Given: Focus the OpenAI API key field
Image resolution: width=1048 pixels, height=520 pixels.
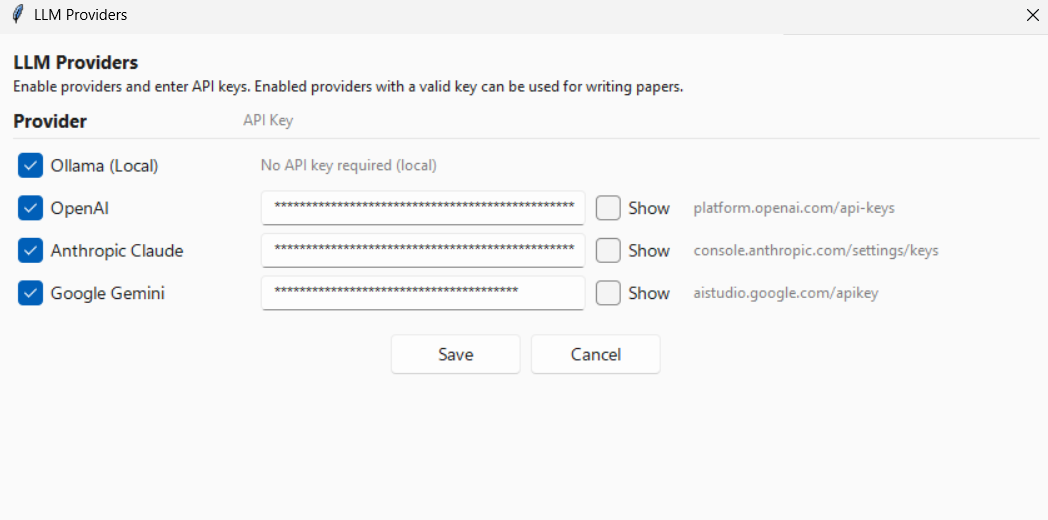Looking at the screenshot, I should coord(423,208).
